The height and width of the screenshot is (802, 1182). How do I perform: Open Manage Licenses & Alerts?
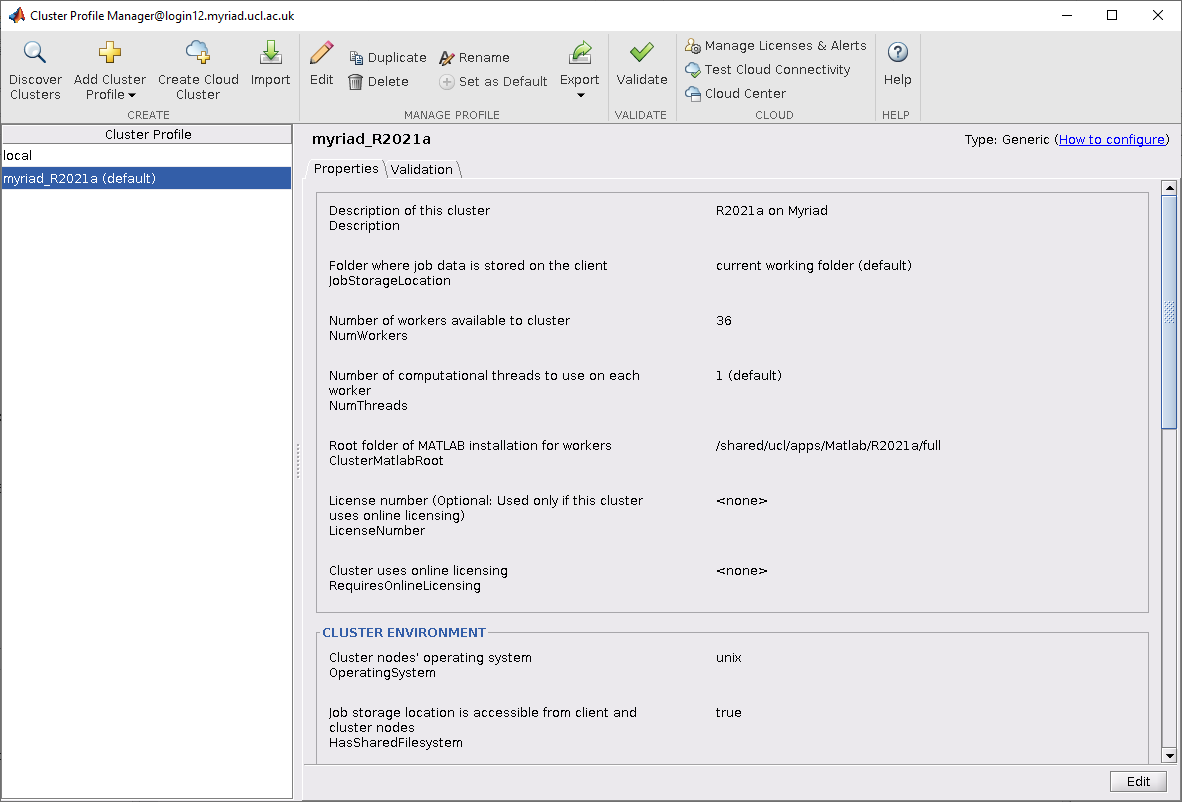tap(776, 45)
